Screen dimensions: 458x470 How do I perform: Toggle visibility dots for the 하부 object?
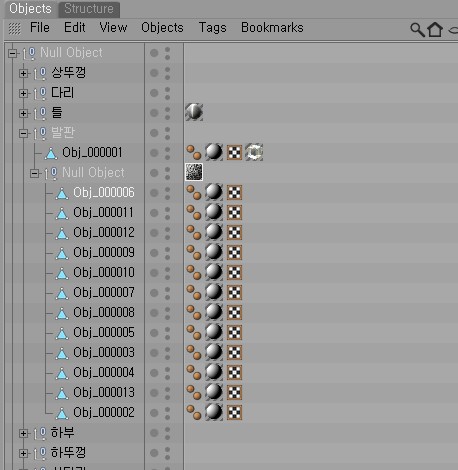(x=167, y=433)
